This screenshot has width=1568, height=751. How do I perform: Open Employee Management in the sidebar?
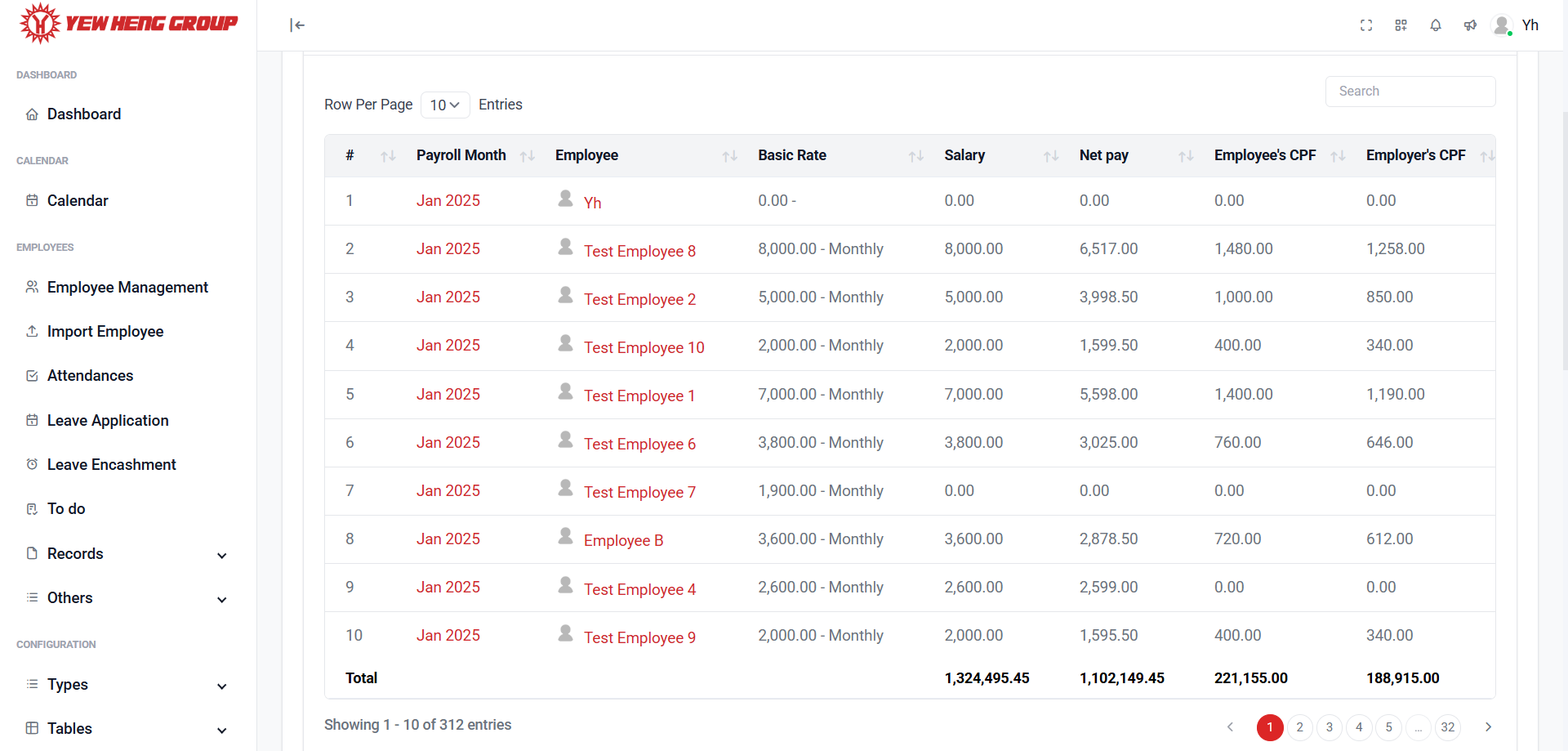click(x=127, y=288)
